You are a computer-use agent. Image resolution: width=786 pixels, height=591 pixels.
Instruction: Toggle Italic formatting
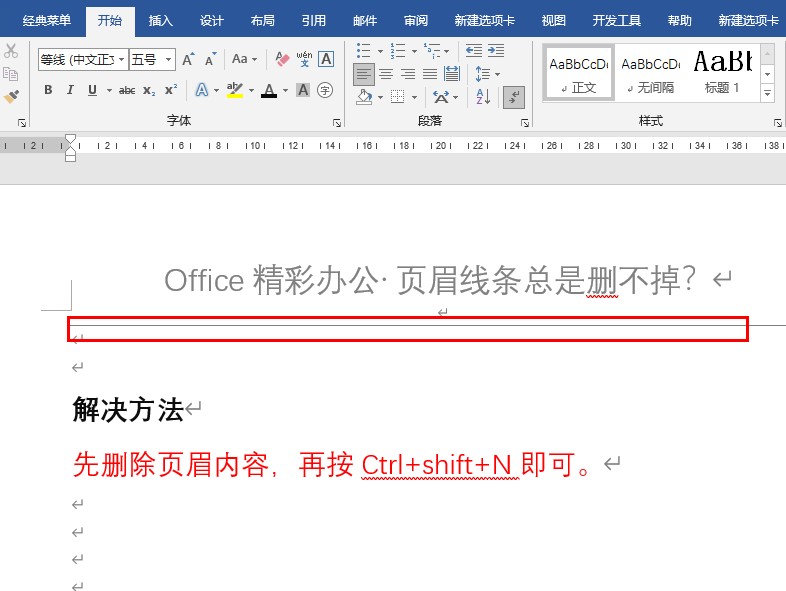click(70, 90)
